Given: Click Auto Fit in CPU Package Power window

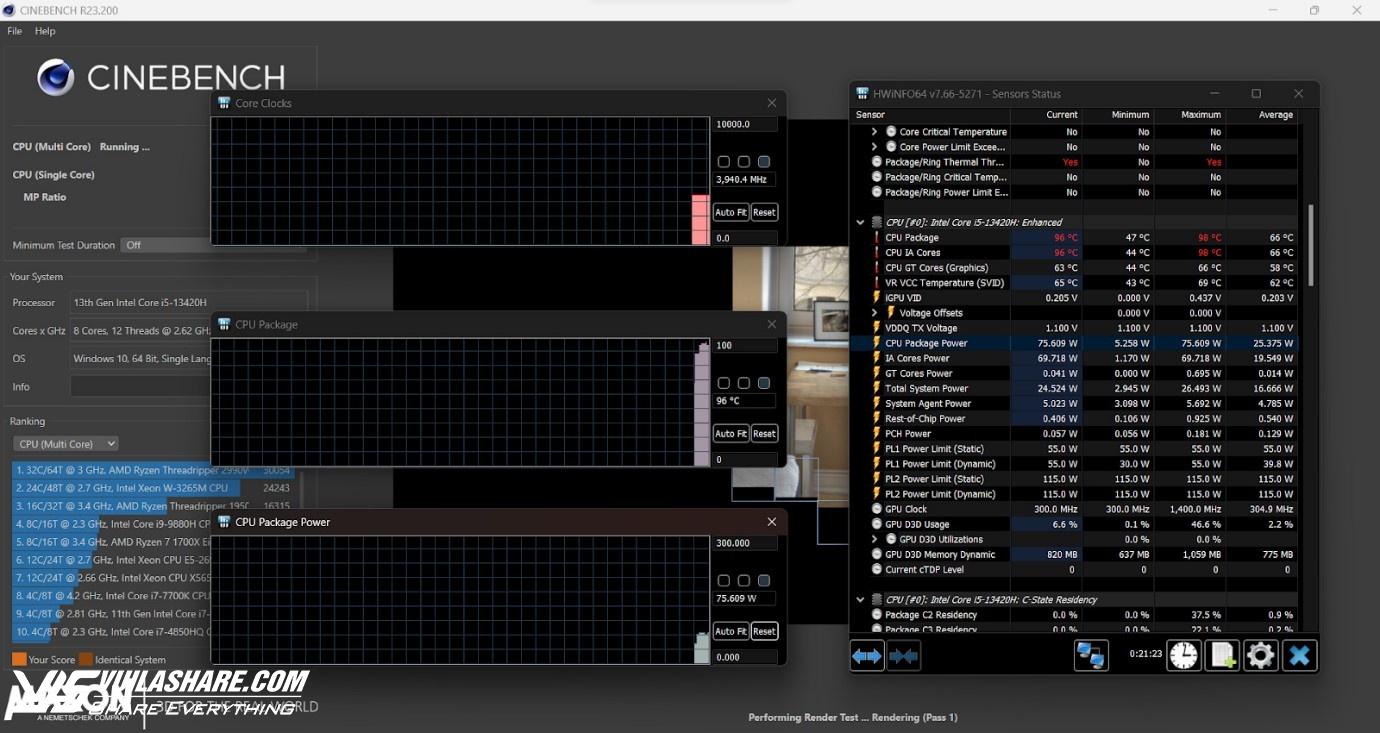Looking at the screenshot, I should click(x=731, y=631).
